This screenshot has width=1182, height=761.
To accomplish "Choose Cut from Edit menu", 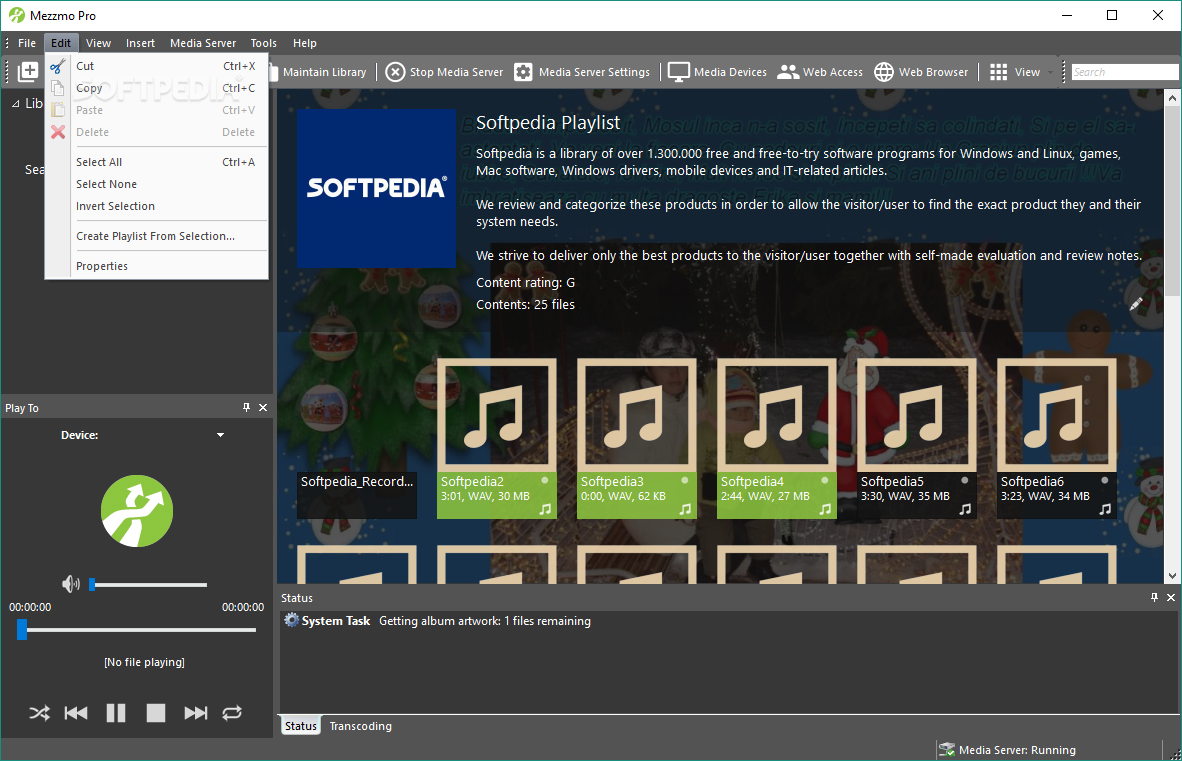I will pos(156,66).
